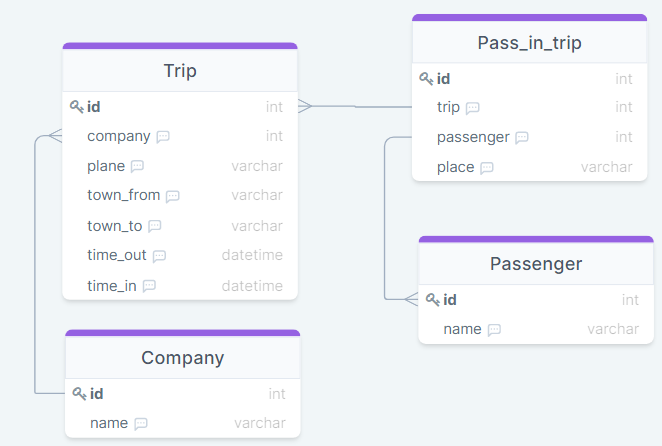Screen dimensions: 662x446
Task: Select the Trip table header
Action: (x=180, y=71)
